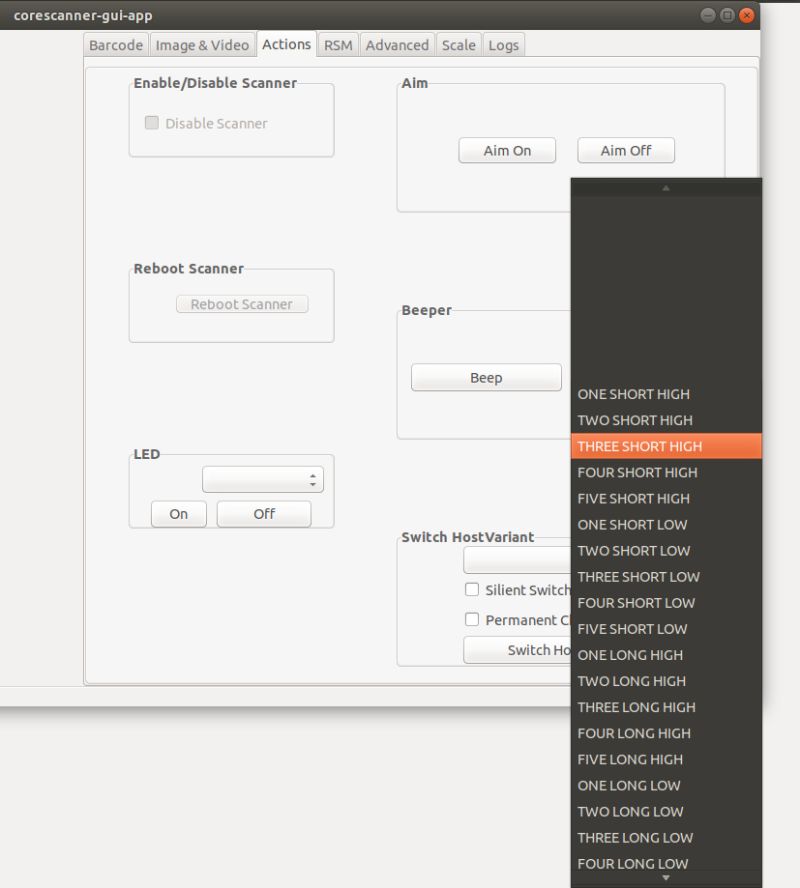800x888 pixels.
Task: Enable the Silient Switch option
Action: click(471, 589)
